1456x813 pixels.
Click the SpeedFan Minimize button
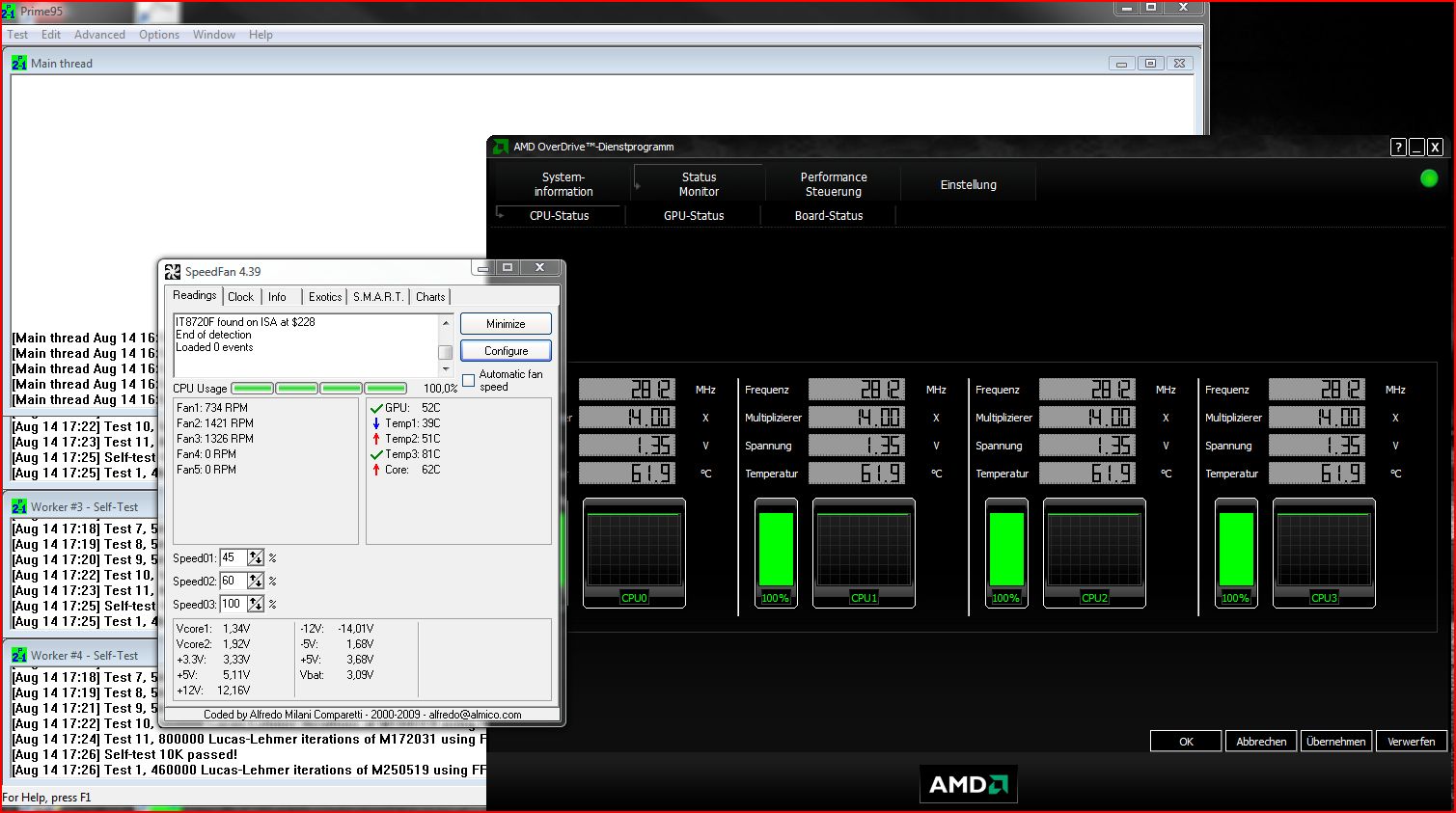(506, 324)
